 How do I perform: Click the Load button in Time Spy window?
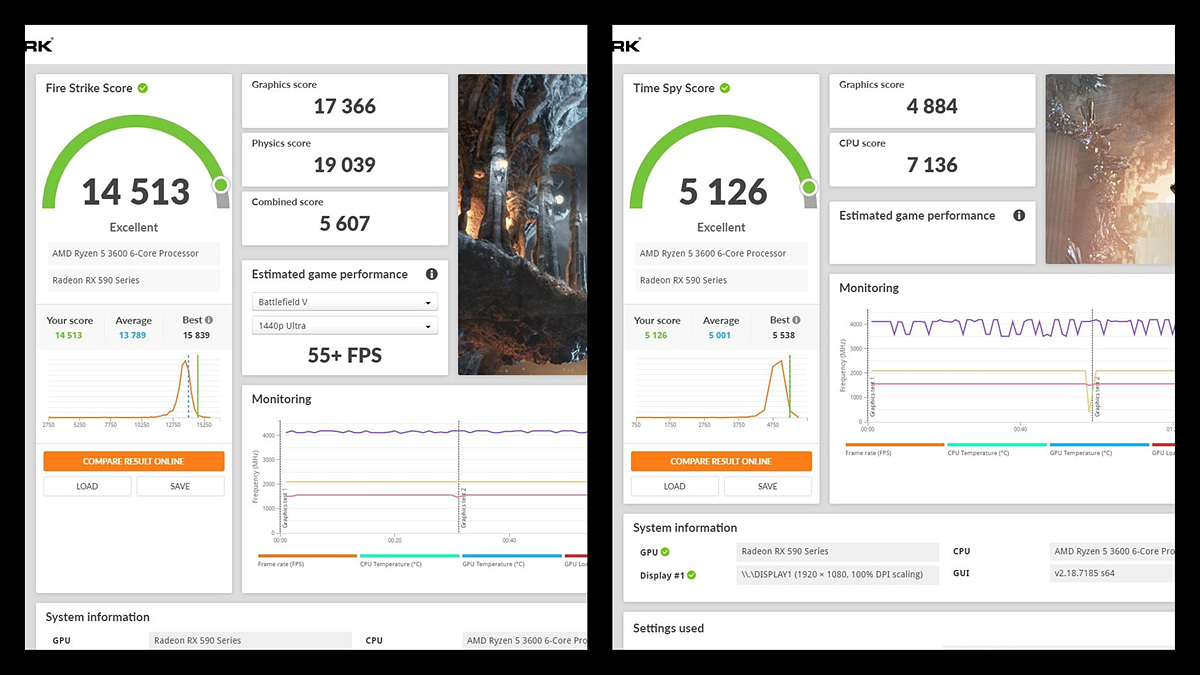pos(674,486)
